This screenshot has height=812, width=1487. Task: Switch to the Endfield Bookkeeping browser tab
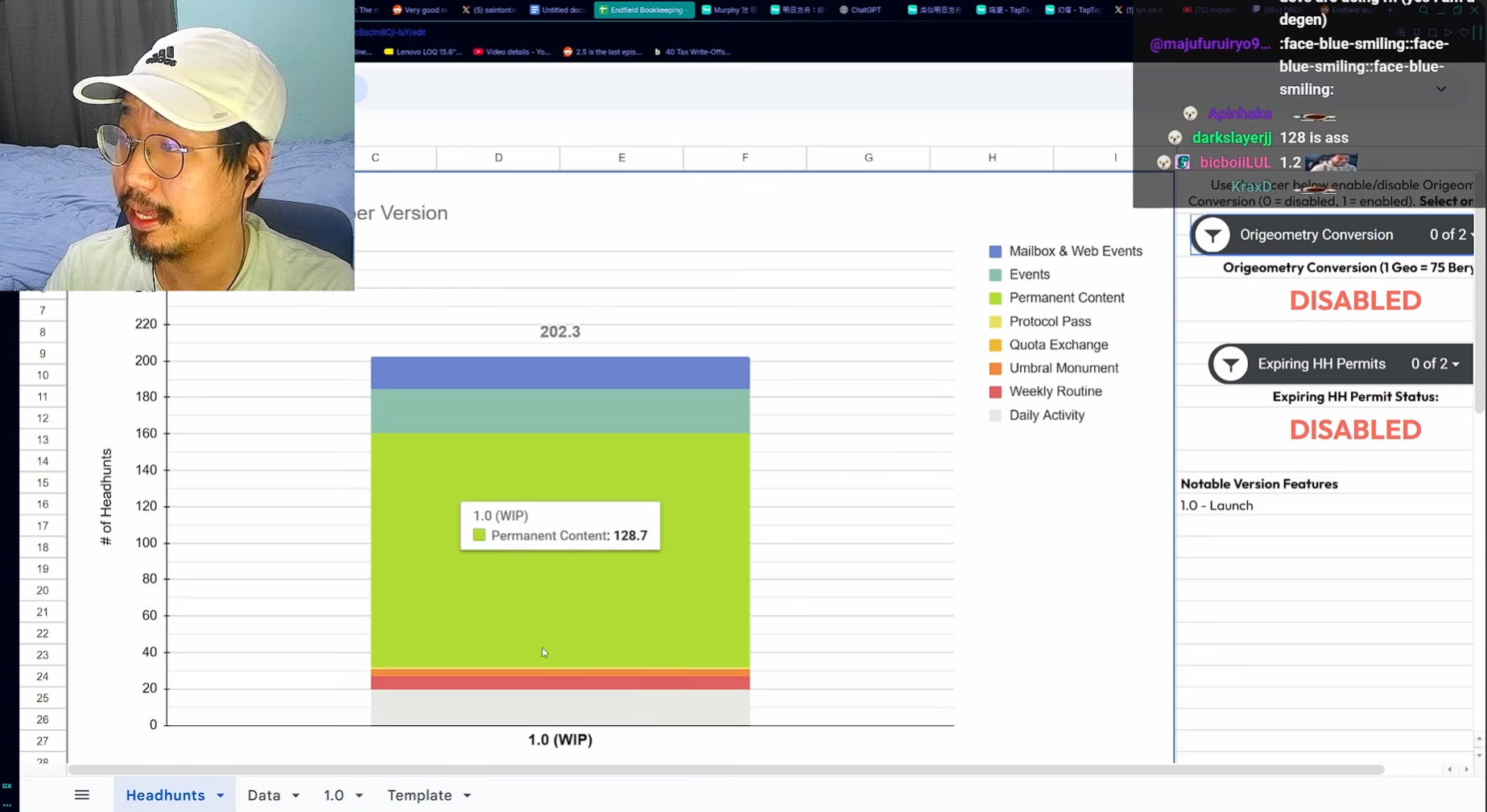644,10
